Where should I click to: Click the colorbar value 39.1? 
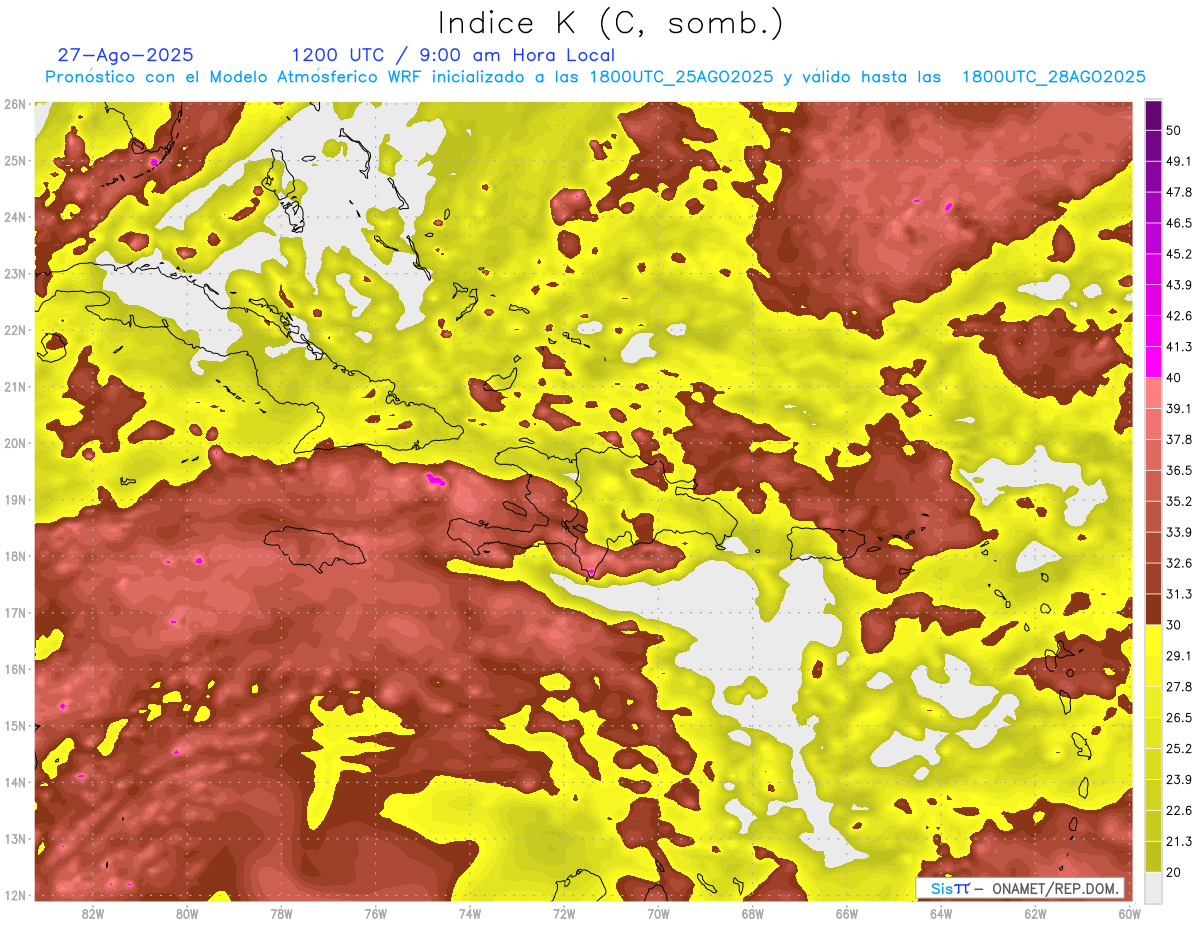(x=1179, y=409)
